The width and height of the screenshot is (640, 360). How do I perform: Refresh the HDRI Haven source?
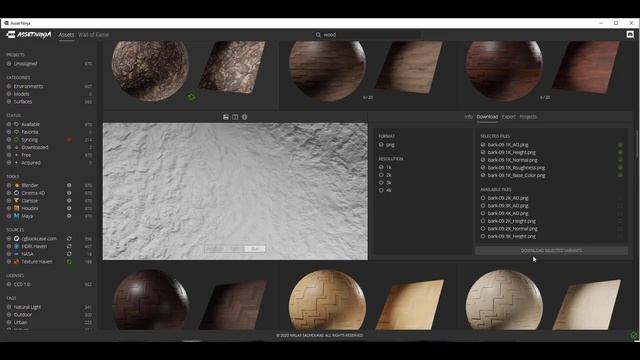[x=69, y=247]
